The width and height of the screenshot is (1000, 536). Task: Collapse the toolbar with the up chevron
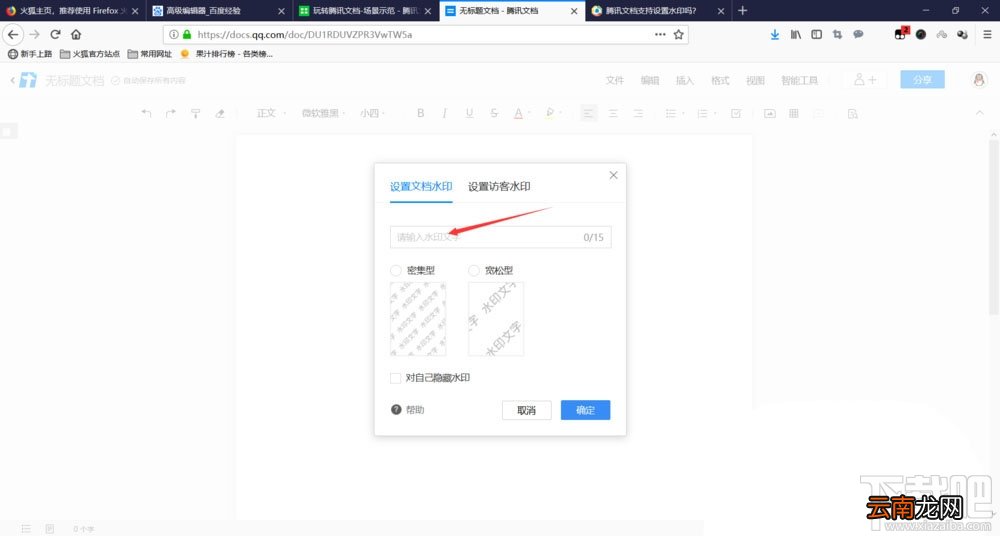pos(980,113)
